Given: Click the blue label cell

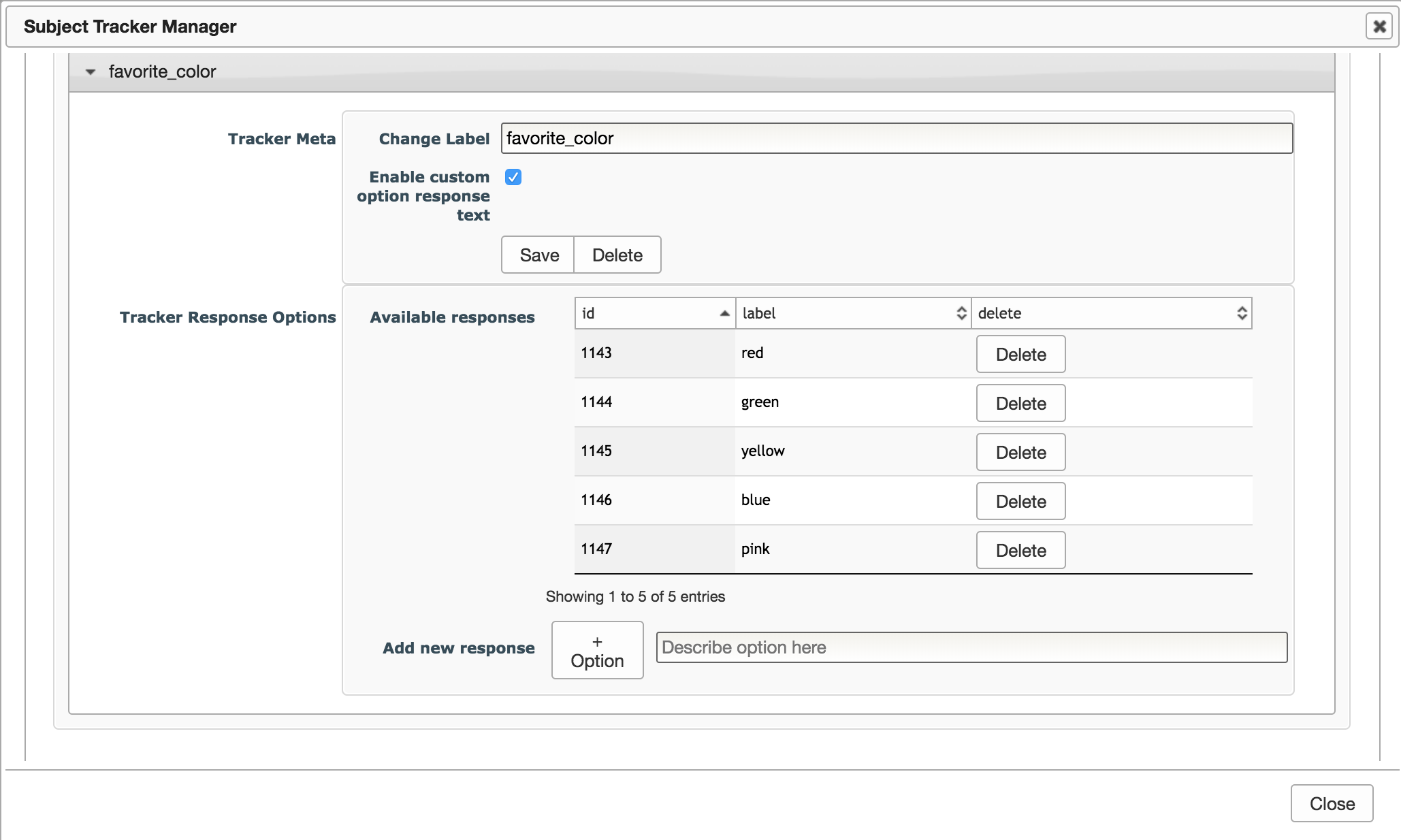Looking at the screenshot, I should [x=854, y=500].
